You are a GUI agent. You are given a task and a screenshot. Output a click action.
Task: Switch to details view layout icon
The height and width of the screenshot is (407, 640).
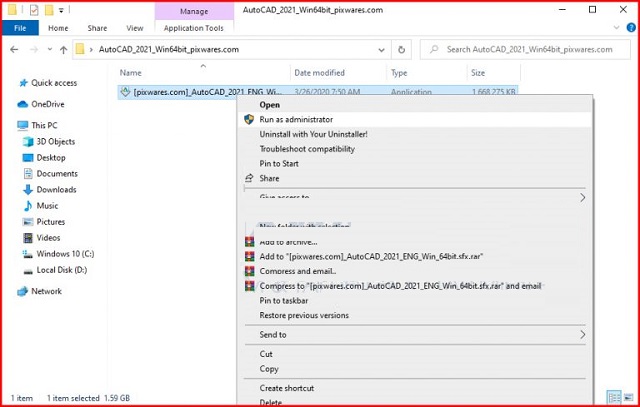(613, 397)
